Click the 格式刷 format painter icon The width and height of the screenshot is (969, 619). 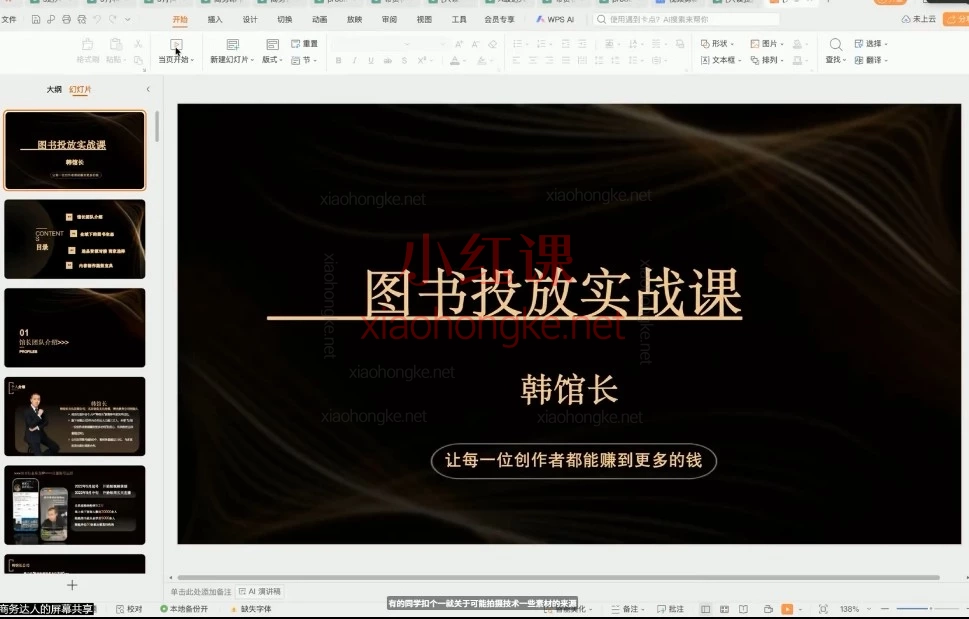(x=88, y=44)
